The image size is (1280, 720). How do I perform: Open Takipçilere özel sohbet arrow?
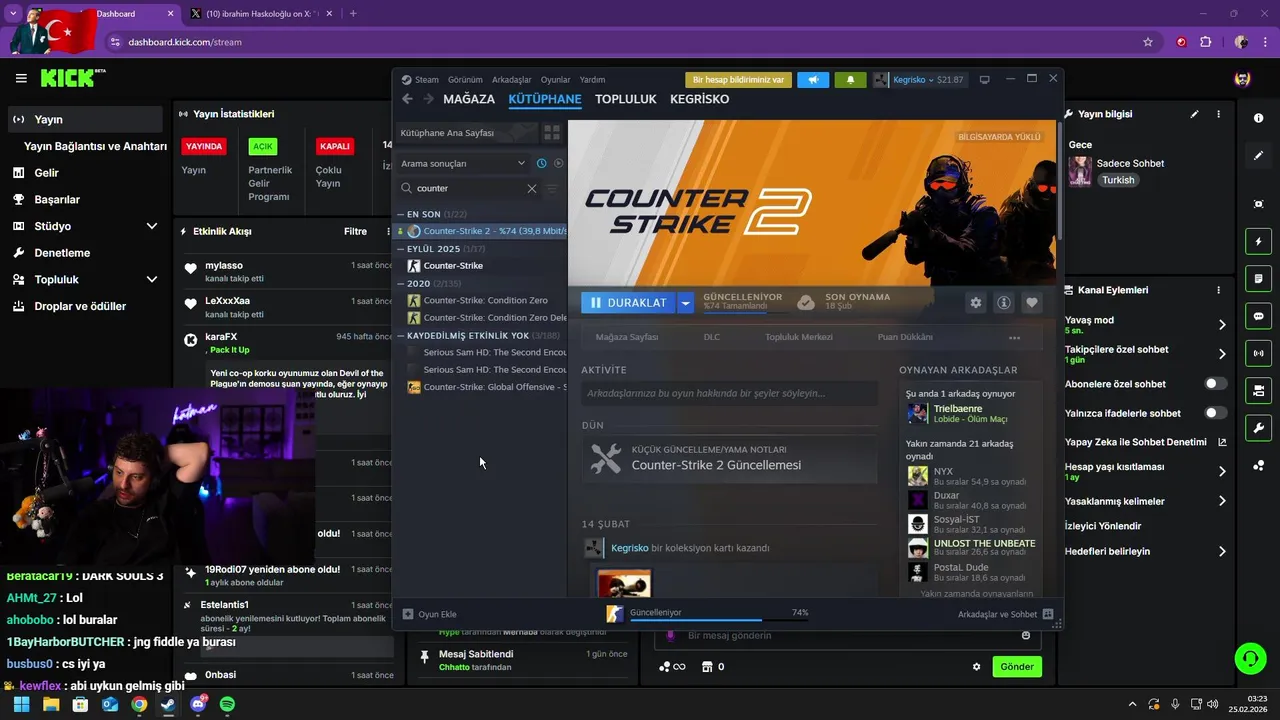1222,354
